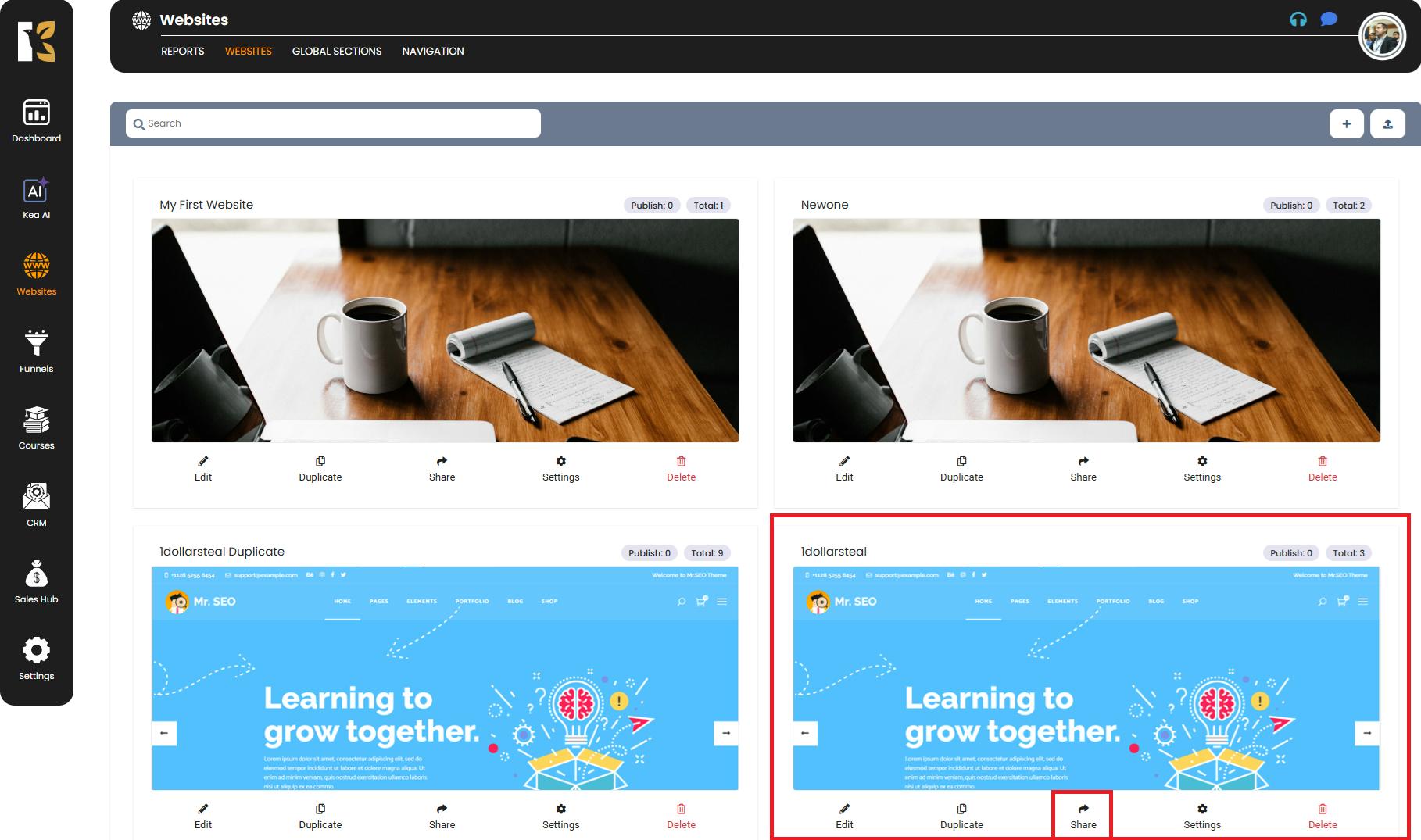Click the My First Website thumbnail image
Image resolution: width=1421 pixels, height=840 pixels.
[x=445, y=330]
